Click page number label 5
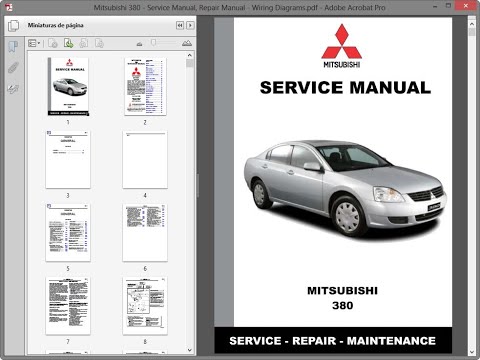 pos(68,268)
